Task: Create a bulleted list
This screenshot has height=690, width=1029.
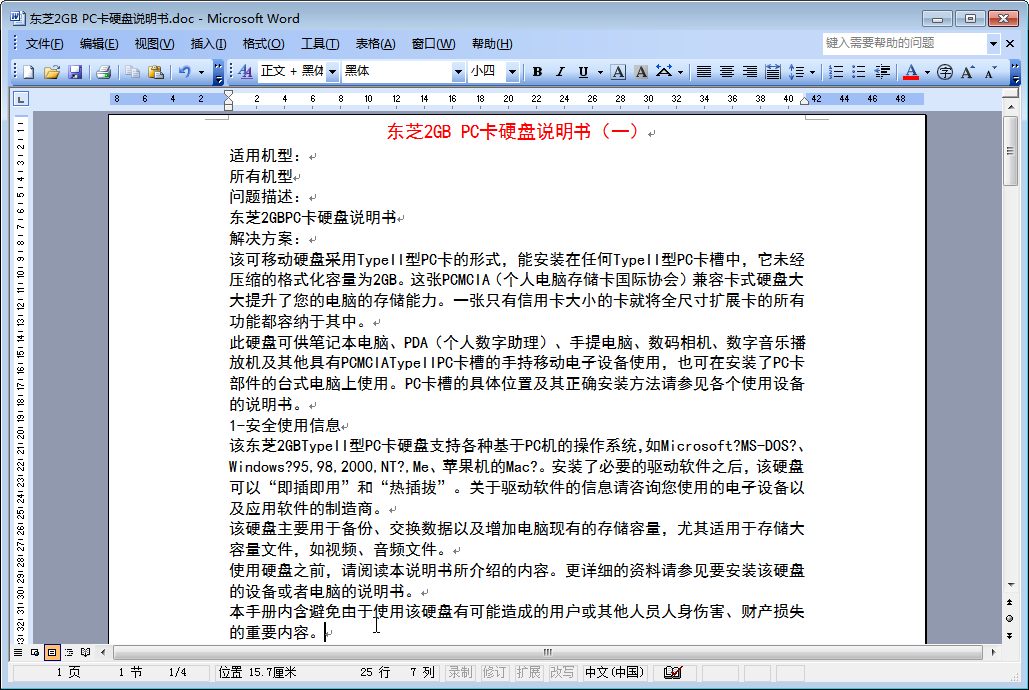Action: pyautogui.click(x=858, y=72)
